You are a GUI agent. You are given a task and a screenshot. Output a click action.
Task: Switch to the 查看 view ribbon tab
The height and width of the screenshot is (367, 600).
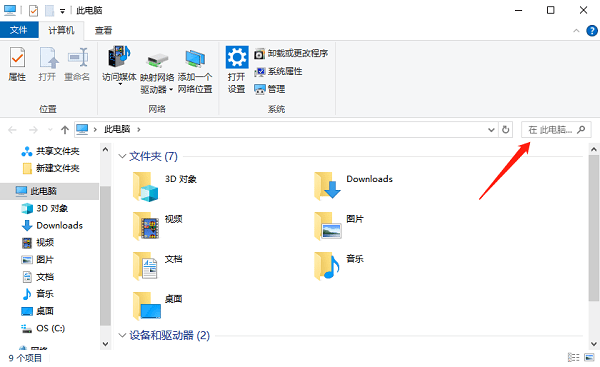click(103, 30)
